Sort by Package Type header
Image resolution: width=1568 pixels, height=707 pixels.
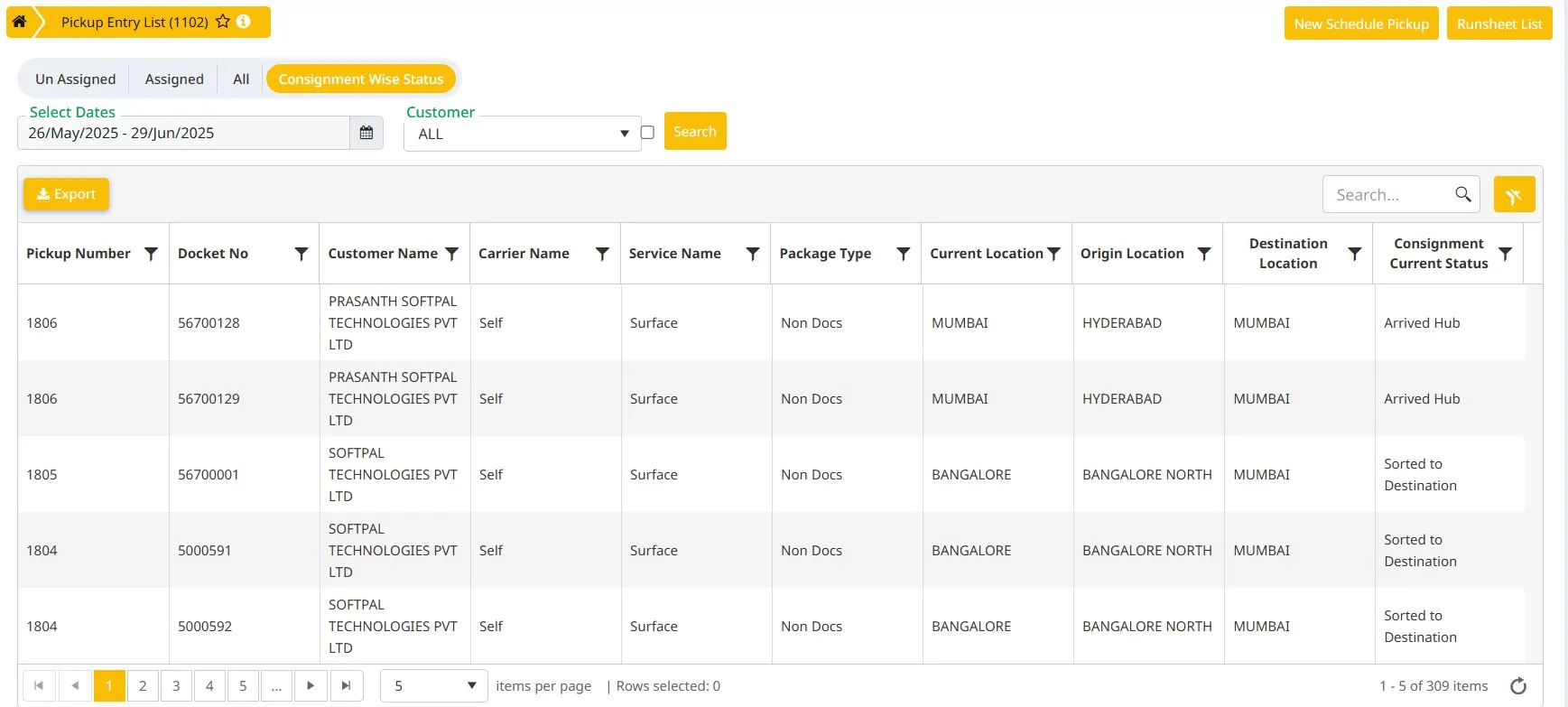[x=825, y=254]
